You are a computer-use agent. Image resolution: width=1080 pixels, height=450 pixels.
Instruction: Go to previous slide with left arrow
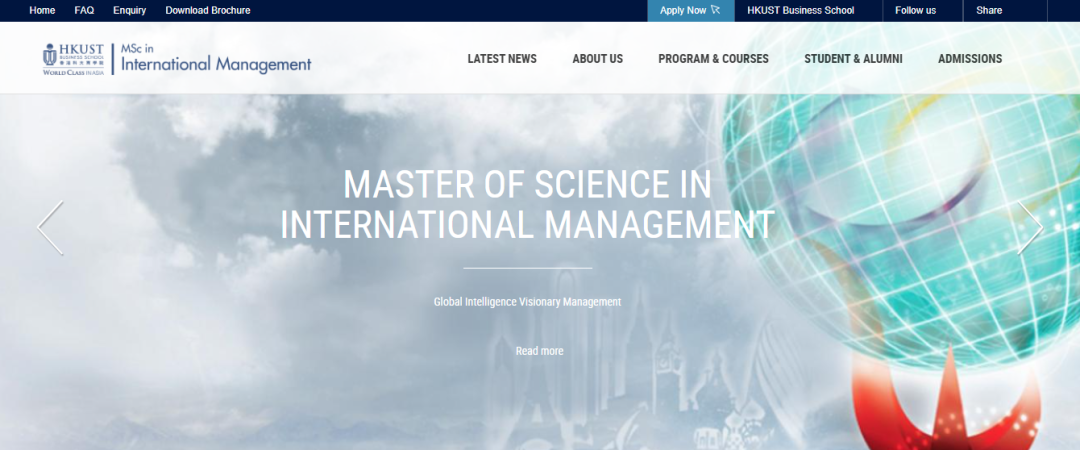click(x=50, y=228)
